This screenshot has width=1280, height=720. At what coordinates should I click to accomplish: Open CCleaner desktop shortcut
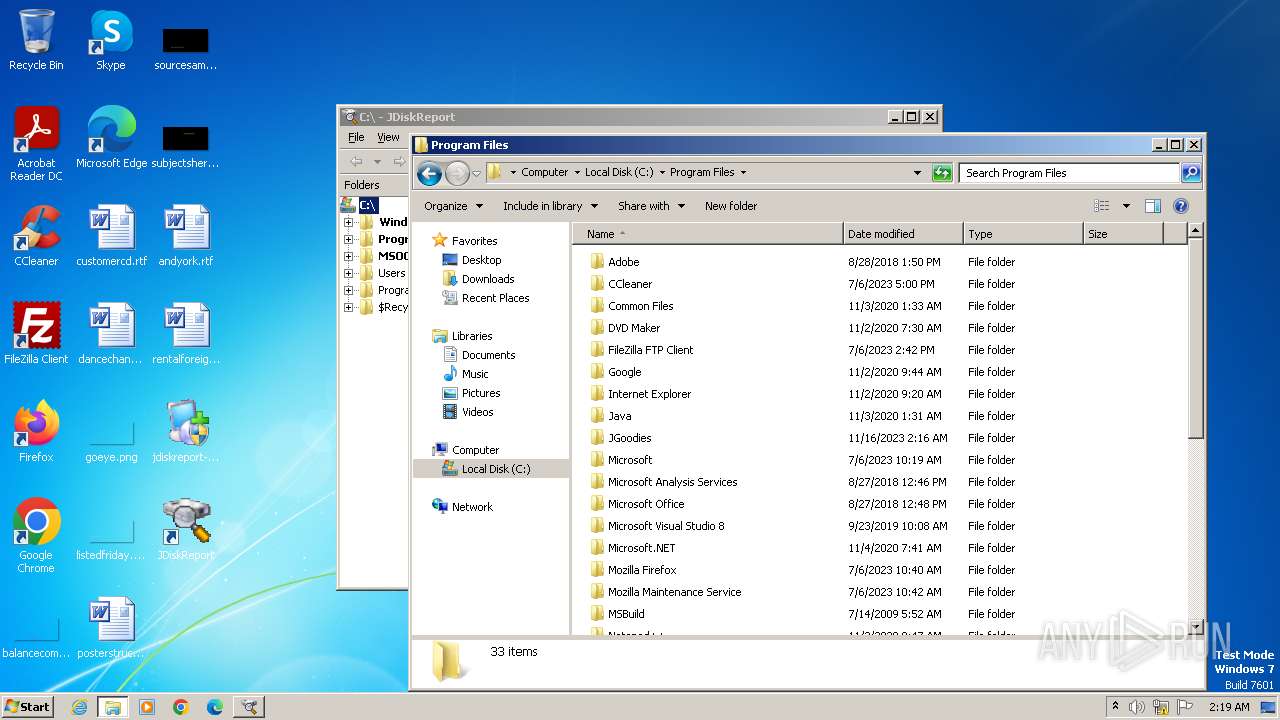(x=36, y=236)
